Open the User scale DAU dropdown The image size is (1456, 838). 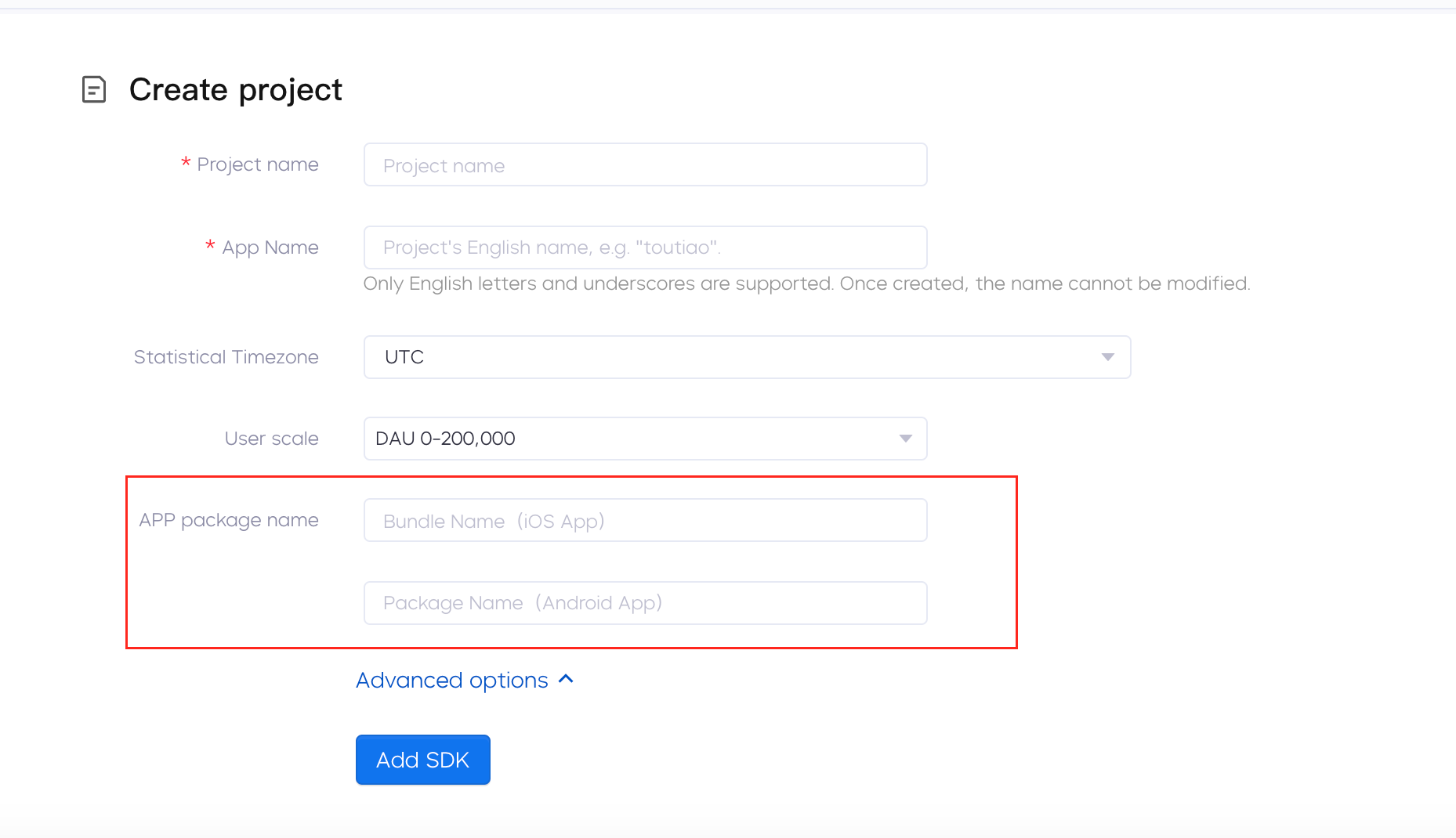645,439
